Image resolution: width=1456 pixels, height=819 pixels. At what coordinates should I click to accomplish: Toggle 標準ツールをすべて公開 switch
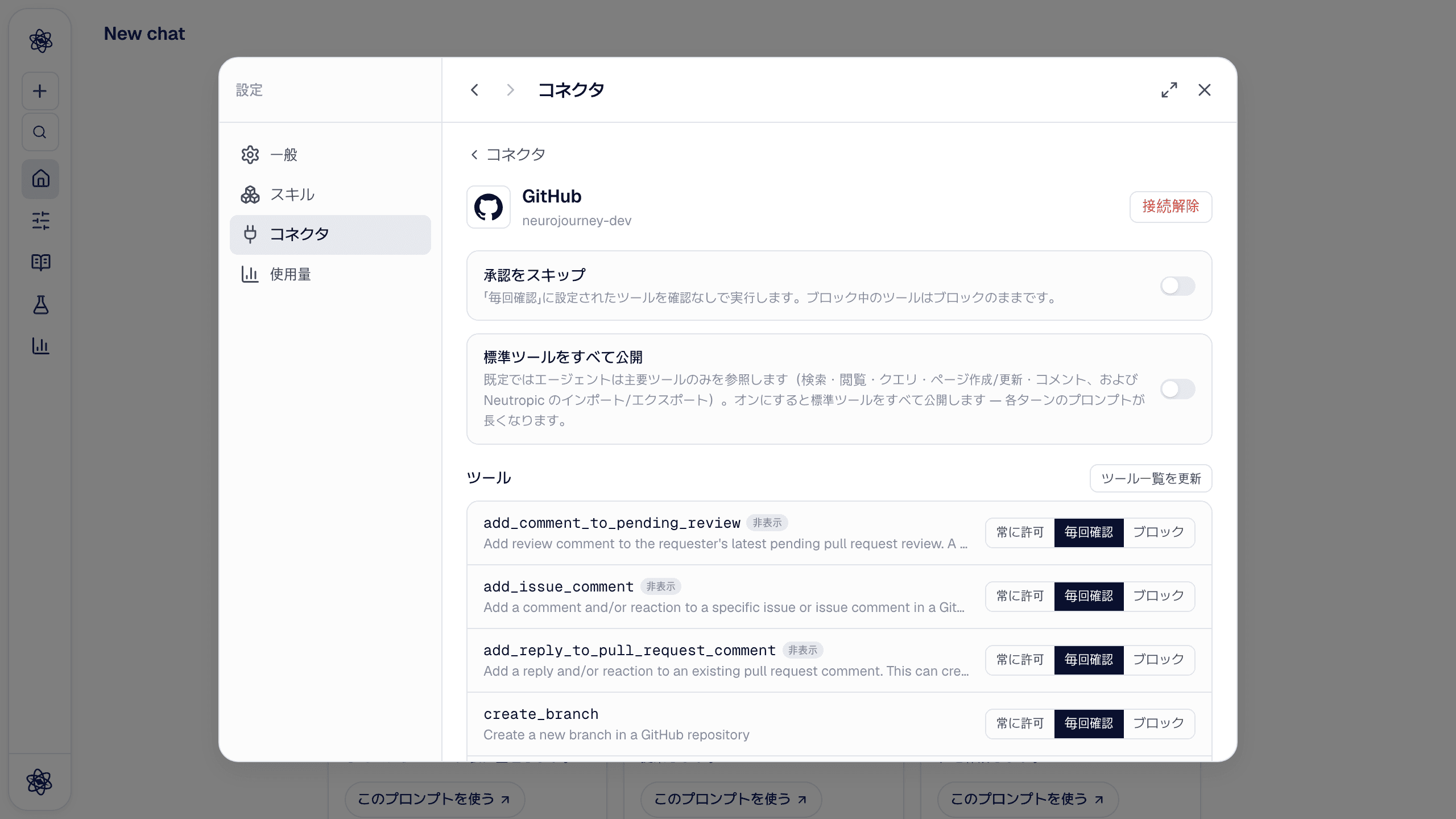1177,389
